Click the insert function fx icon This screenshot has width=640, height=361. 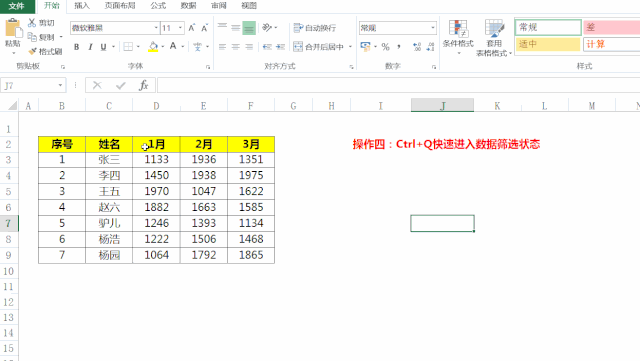click(143, 85)
